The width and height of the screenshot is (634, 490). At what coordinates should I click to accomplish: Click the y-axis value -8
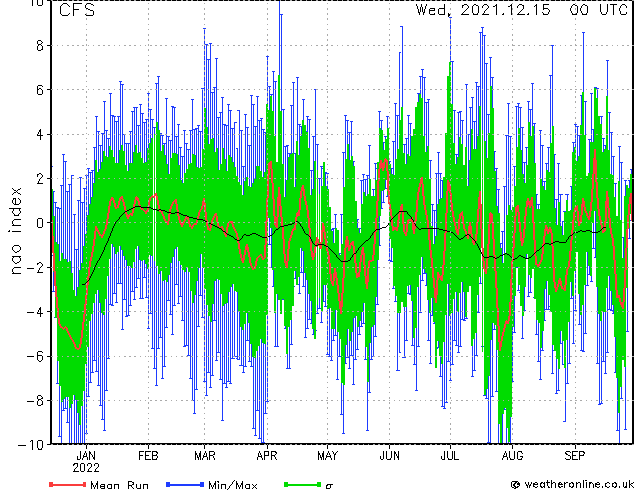(x=35, y=401)
